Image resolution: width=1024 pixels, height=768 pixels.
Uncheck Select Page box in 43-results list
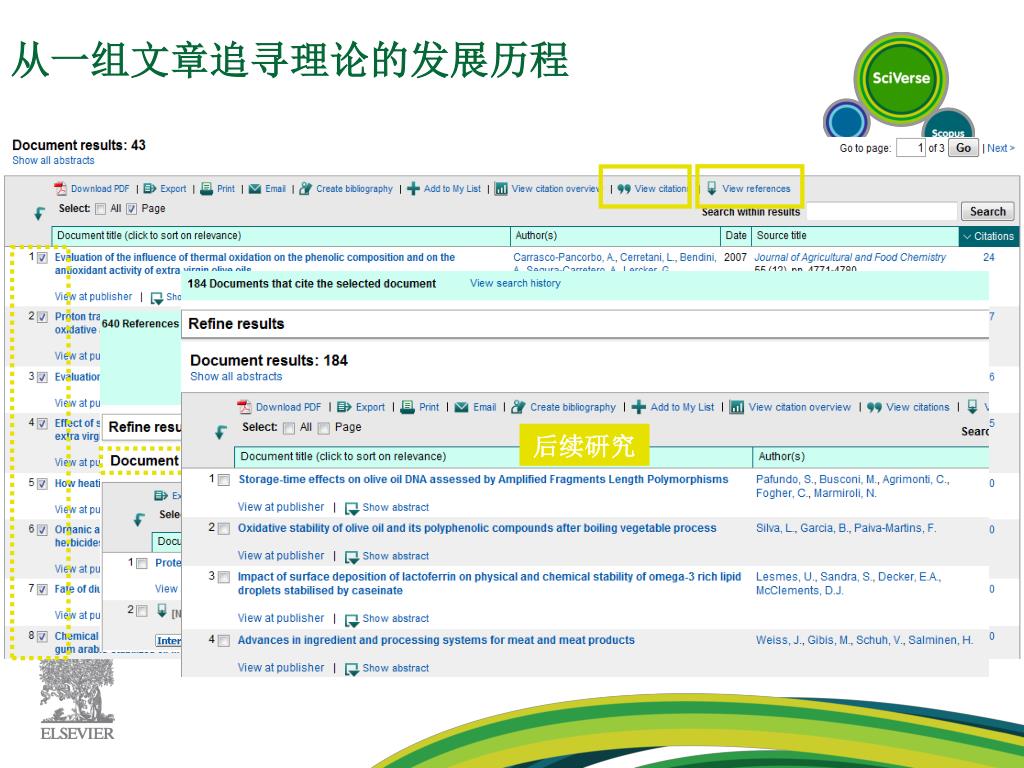(x=131, y=209)
